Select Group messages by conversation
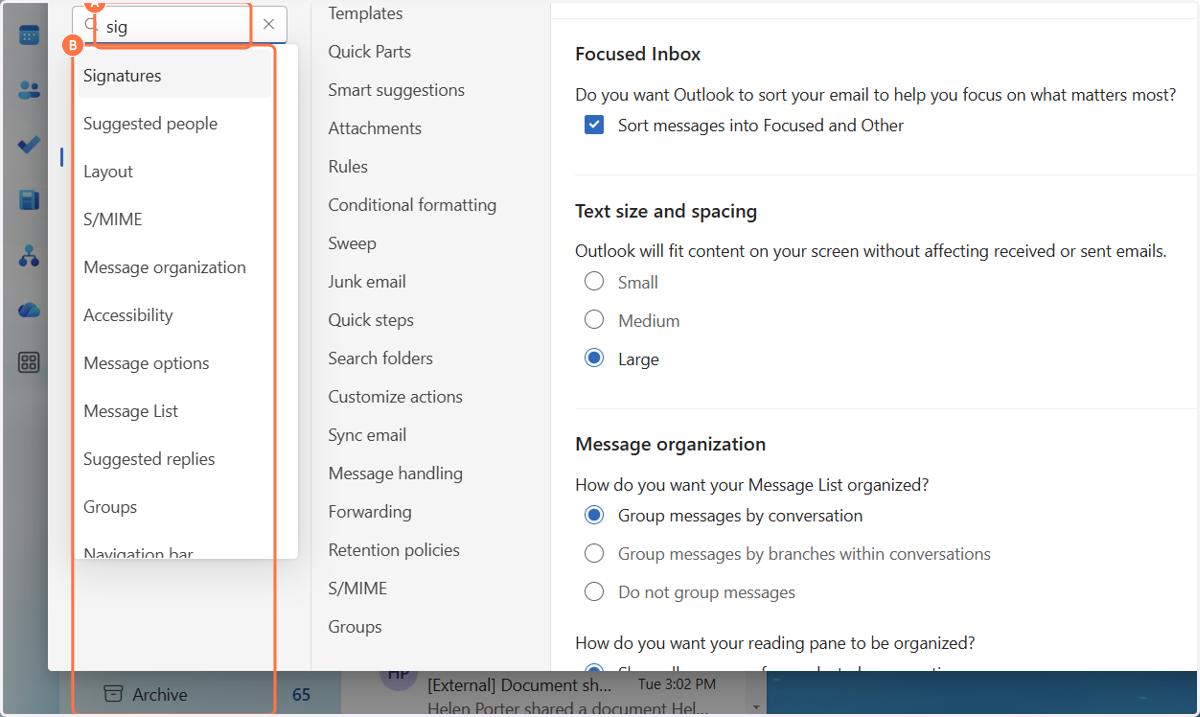 (595, 515)
